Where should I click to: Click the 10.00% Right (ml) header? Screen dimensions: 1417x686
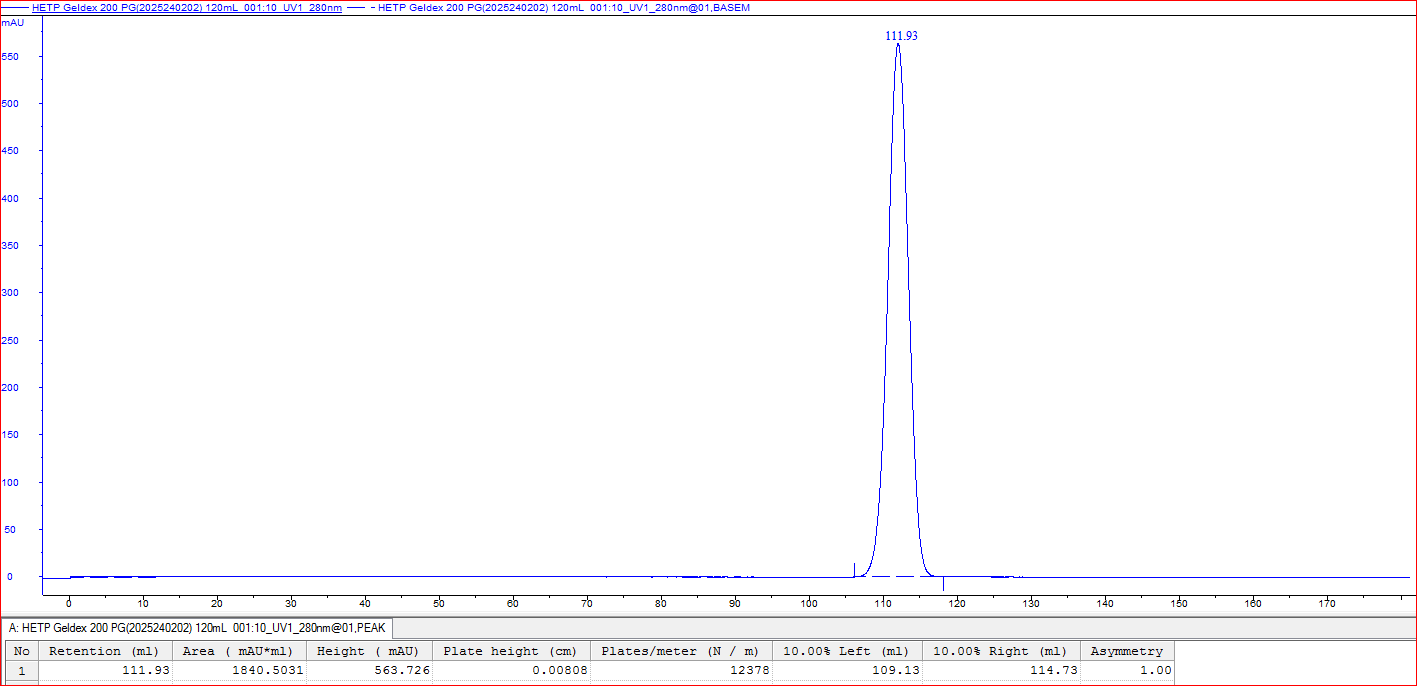[1000, 651]
